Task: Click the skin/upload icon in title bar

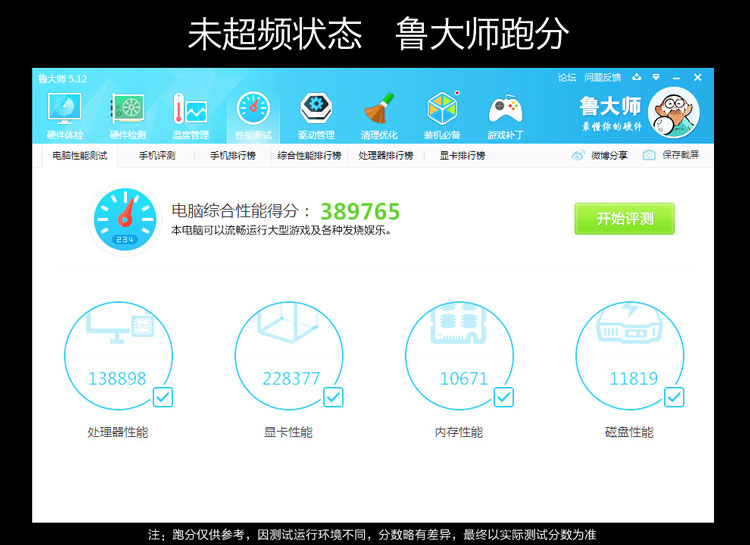Action: tap(637, 77)
